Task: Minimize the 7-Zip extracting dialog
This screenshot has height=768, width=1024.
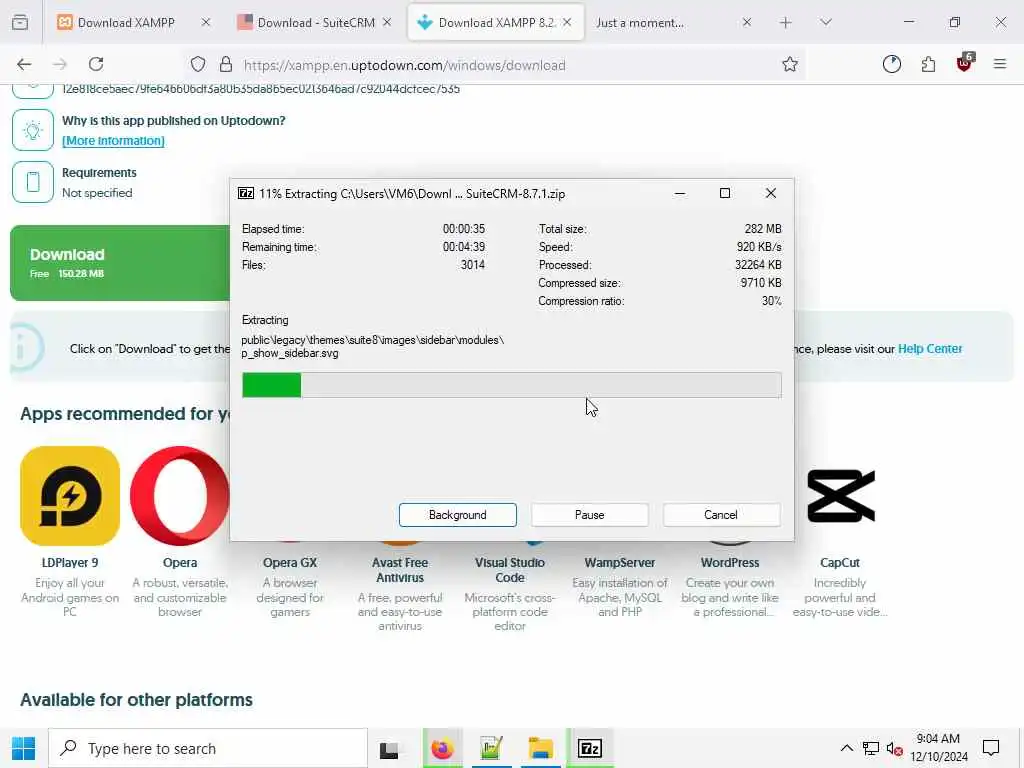Action: click(x=679, y=193)
